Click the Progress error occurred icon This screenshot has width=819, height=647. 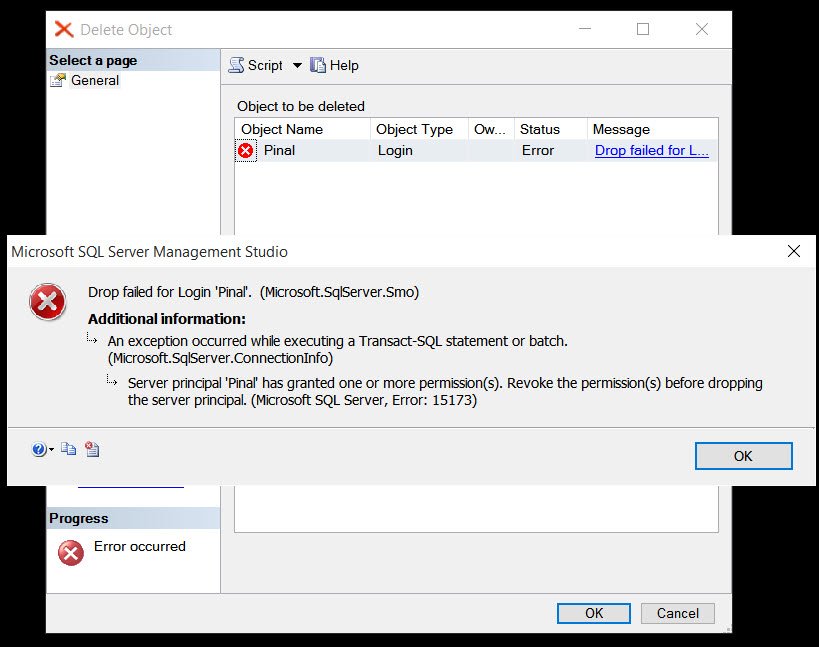click(x=71, y=552)
